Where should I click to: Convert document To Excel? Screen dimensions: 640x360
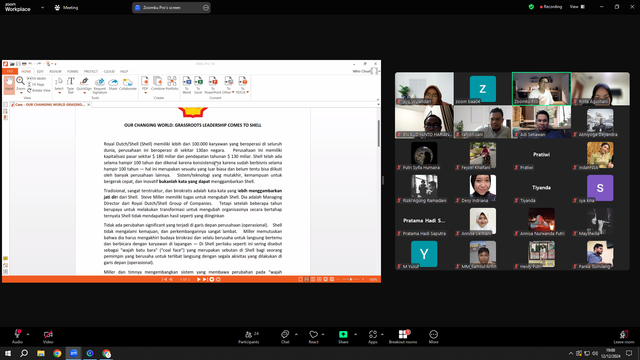[x=198, y=85]
